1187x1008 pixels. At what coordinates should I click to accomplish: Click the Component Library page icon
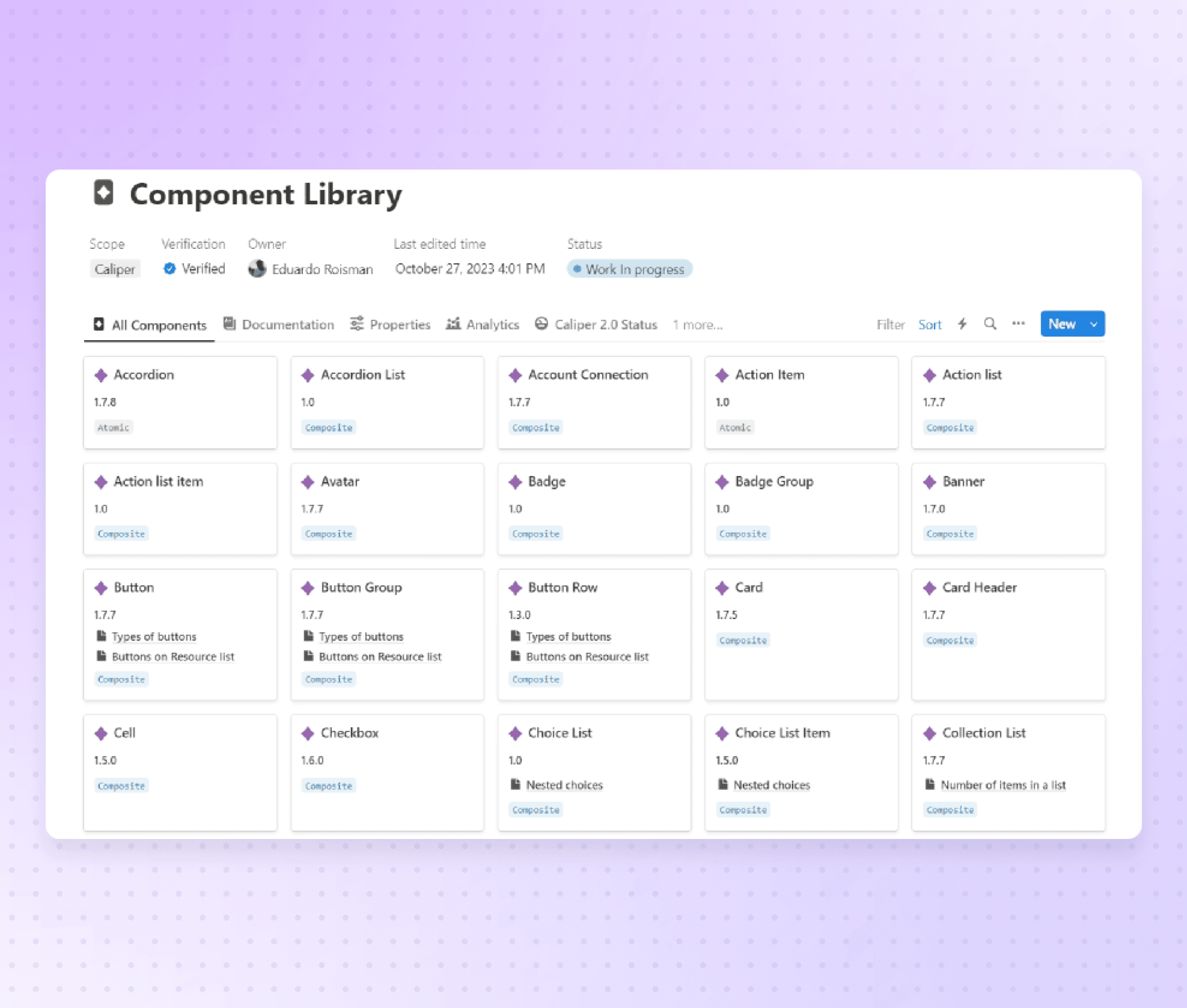click(x=103, y=193)
